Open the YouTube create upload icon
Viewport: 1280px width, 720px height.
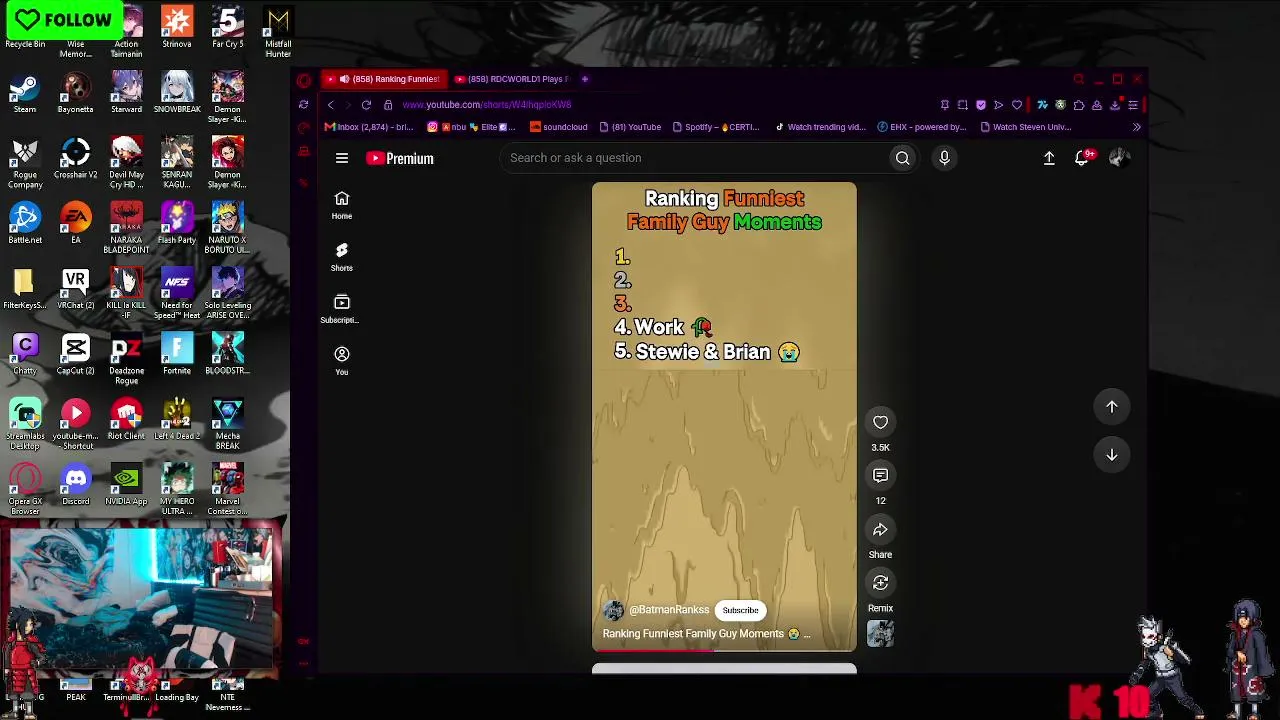tap(1049, 158)
